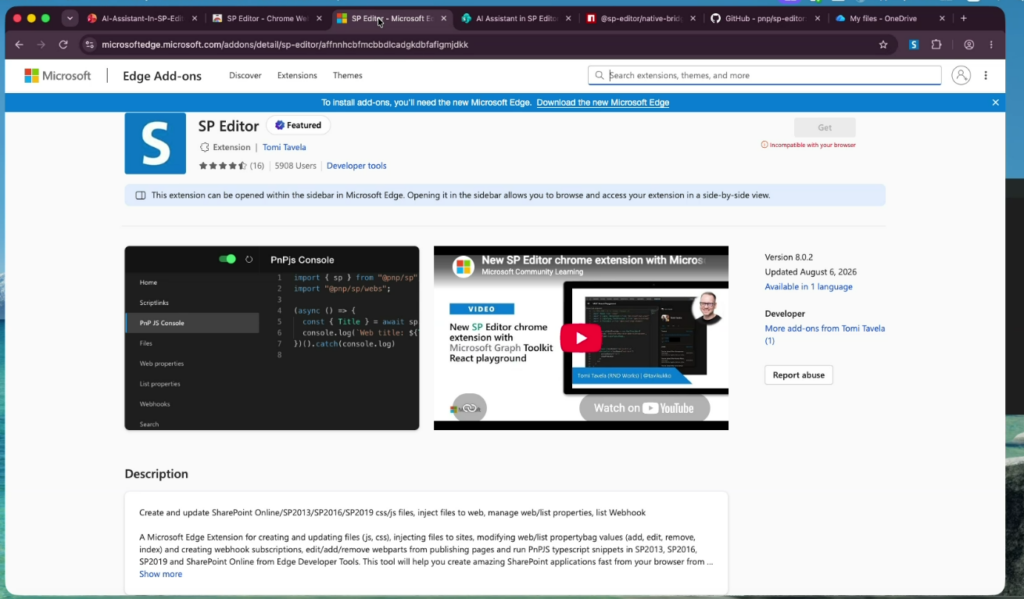Go forward with the browser forward arrow
This screenshot has width=1024, height=599.
pyautogui.click(x=41, y=44)
